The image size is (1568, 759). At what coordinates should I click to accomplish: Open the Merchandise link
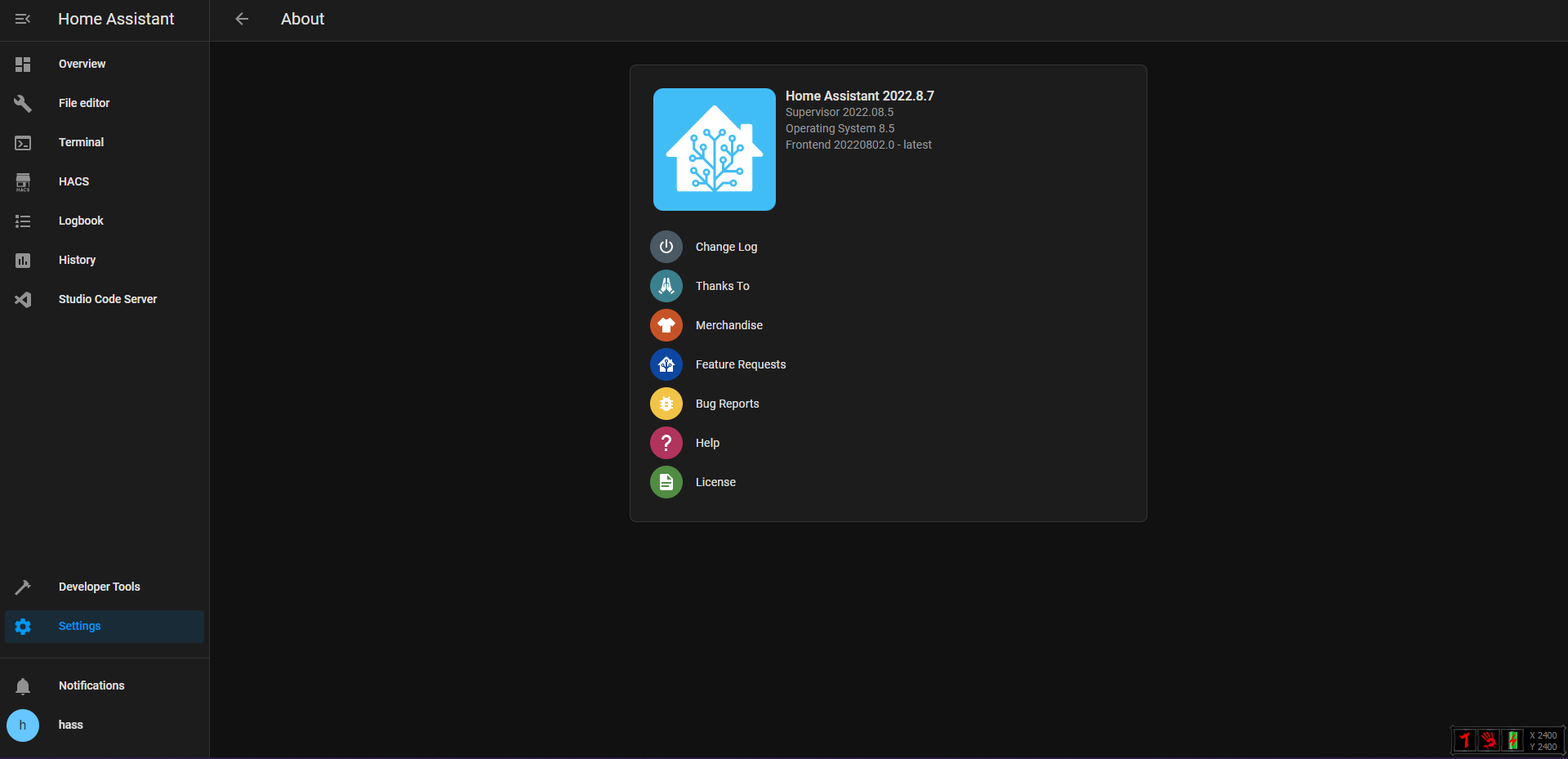729,325
